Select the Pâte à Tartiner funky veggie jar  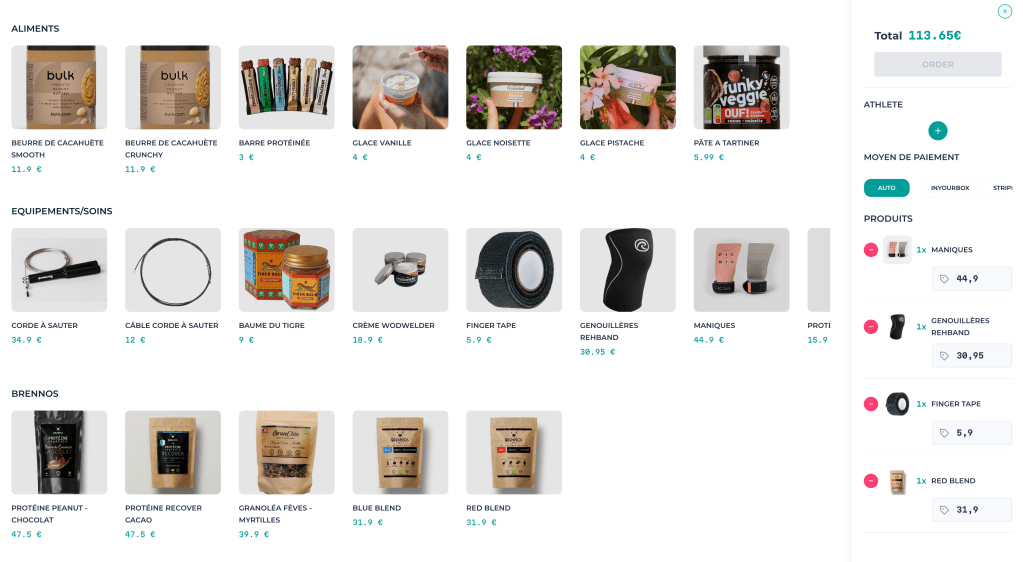tap(741, 87)
